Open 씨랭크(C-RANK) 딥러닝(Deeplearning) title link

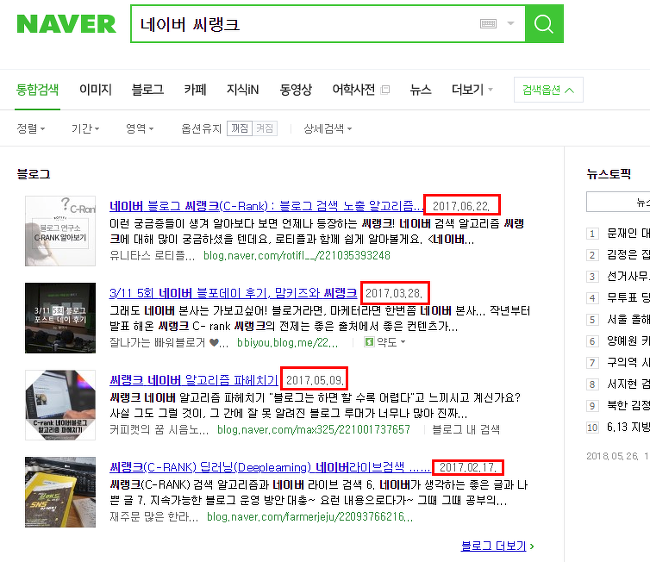tap(270, 467)
